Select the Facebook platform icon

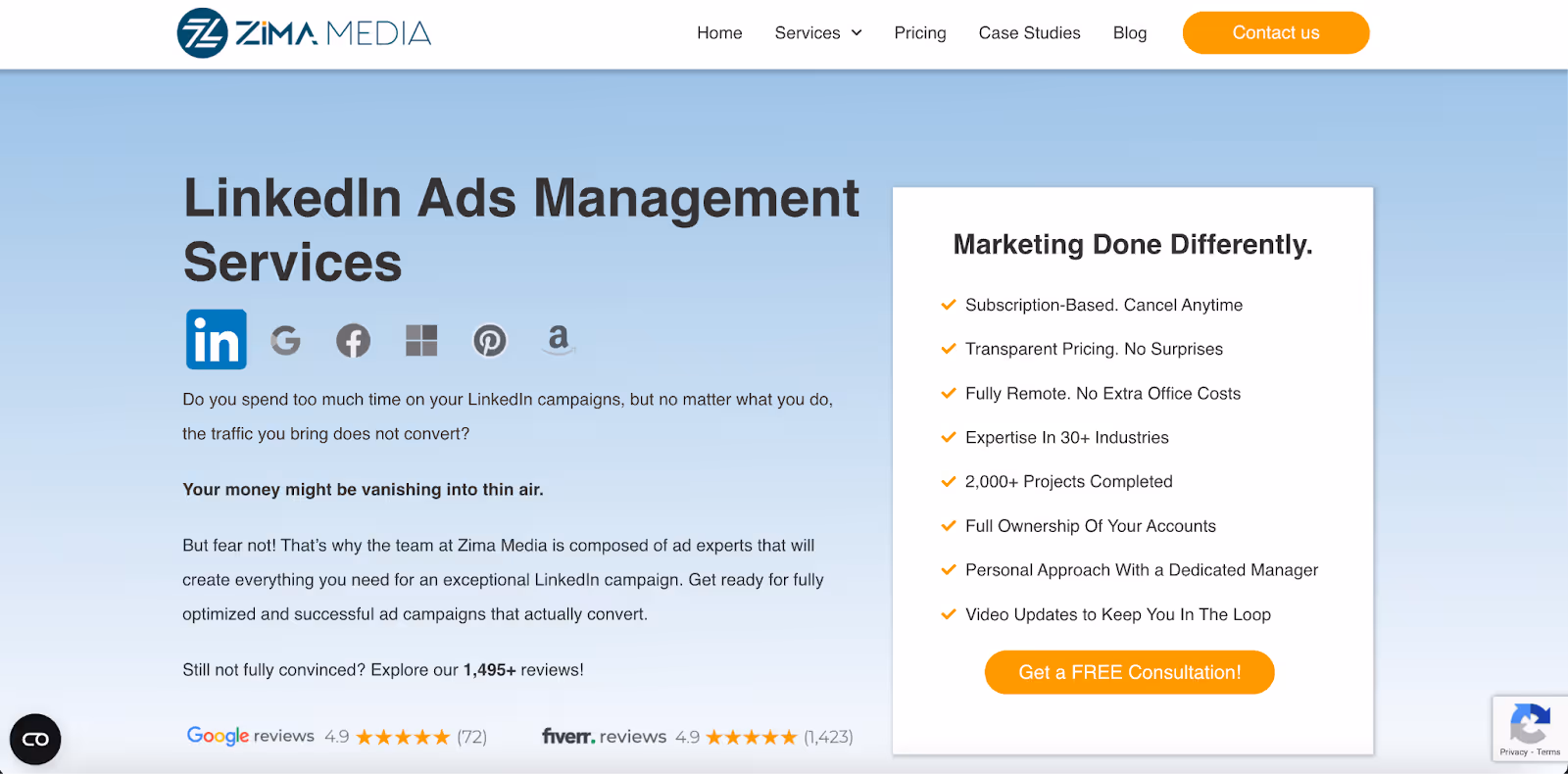coord(354,340)
